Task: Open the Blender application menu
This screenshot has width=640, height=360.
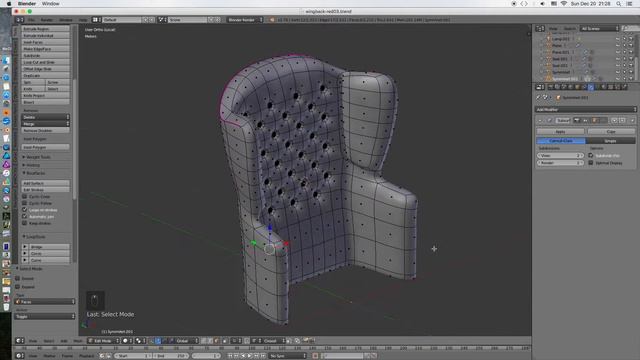Action: point(27,4)
